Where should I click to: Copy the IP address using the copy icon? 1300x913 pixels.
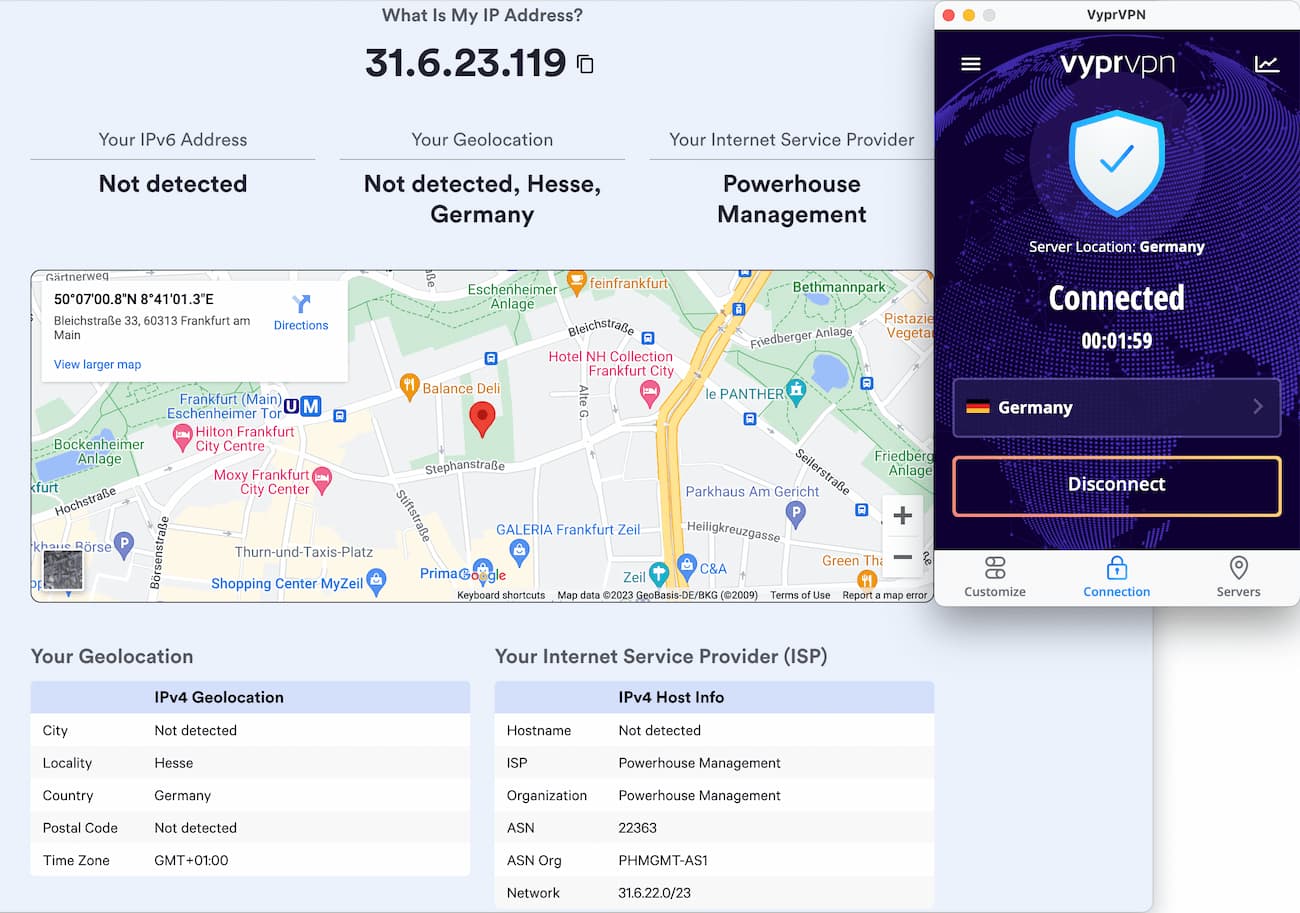point(586,63)
